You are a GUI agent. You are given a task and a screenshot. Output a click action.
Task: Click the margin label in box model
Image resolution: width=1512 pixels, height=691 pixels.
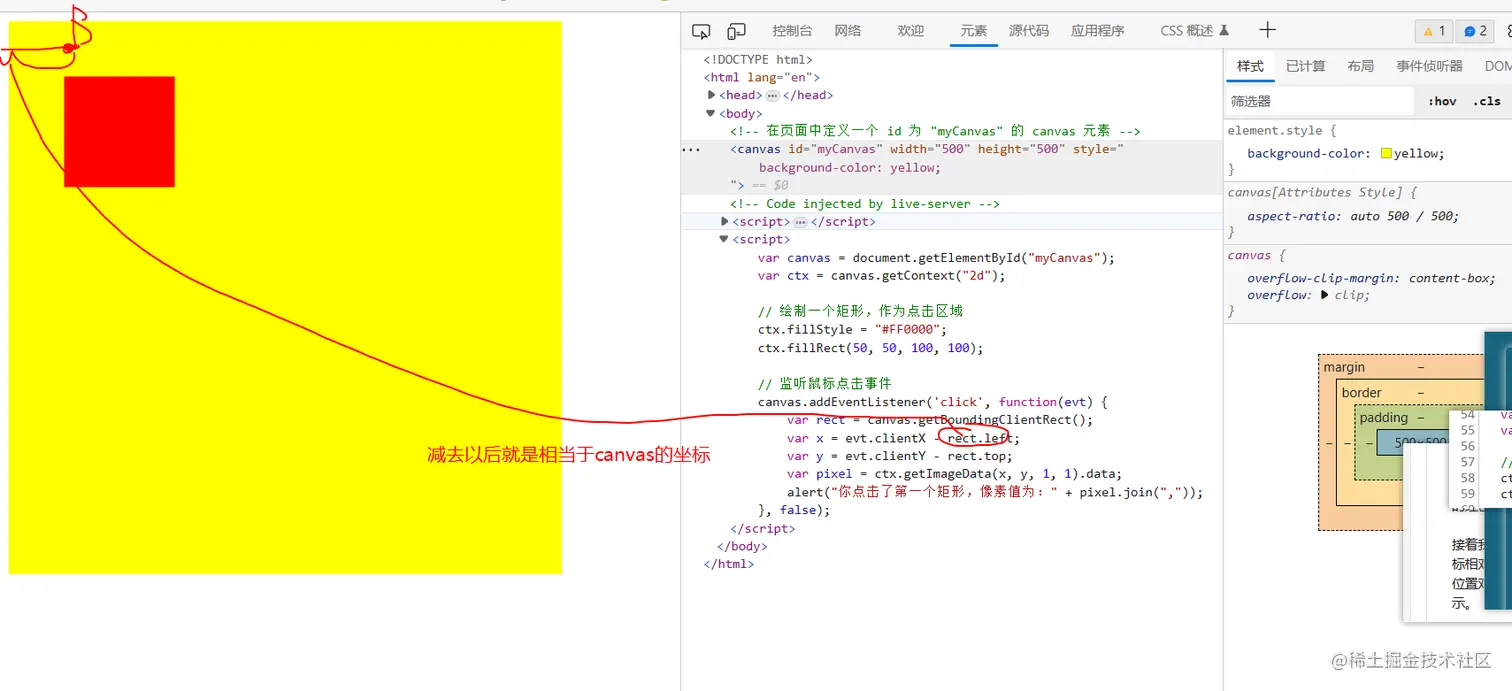point(1344,367)
